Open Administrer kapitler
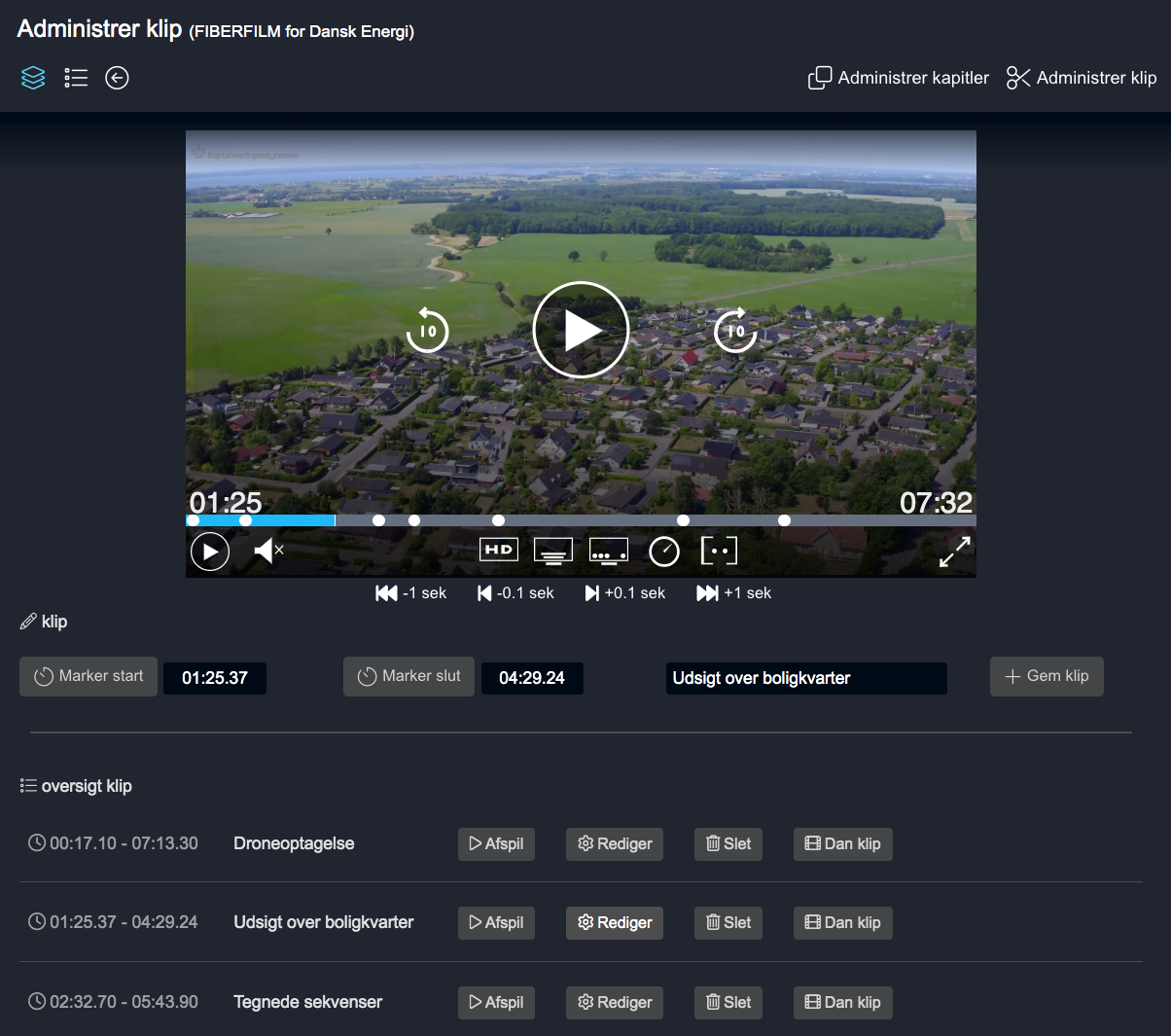 pos(897,77)
